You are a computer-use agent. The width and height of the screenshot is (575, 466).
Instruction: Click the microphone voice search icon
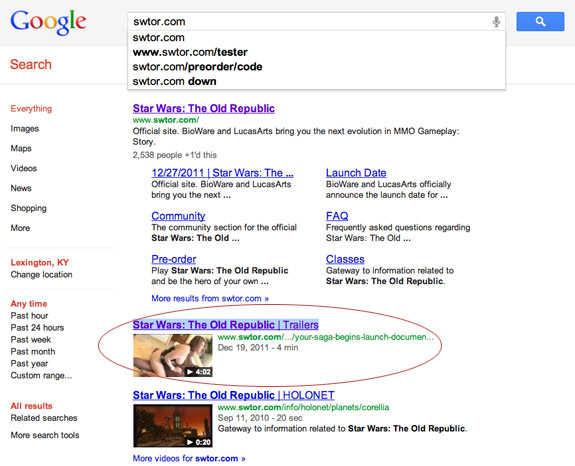[496, 22]
